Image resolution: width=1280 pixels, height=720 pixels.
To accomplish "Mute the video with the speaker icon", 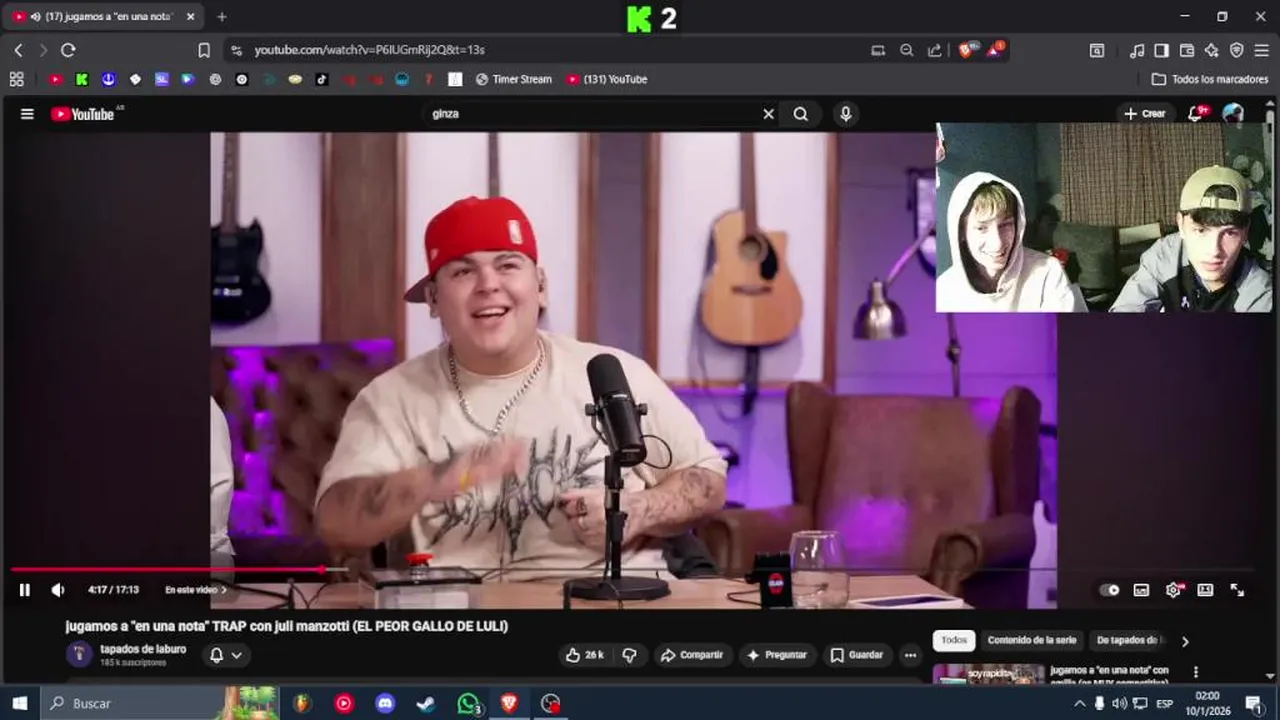I will tap(58, 590).
